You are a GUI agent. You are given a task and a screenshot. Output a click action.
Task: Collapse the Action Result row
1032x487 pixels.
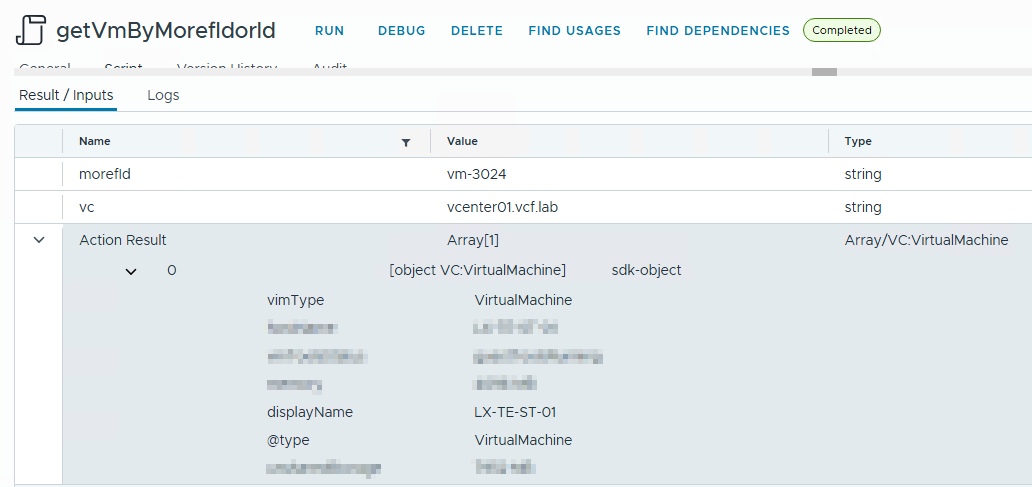point(39,240)
